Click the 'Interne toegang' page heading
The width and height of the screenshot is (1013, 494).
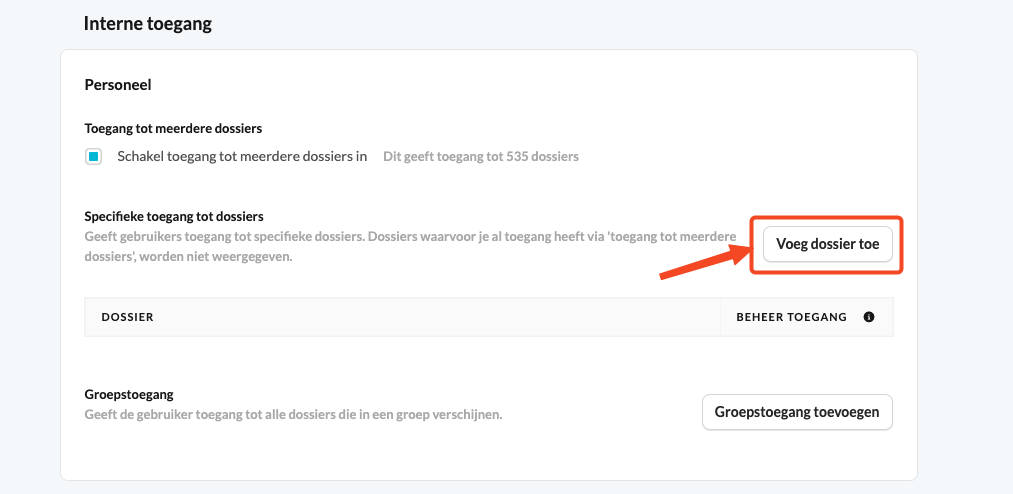click(x=148, y=25)
